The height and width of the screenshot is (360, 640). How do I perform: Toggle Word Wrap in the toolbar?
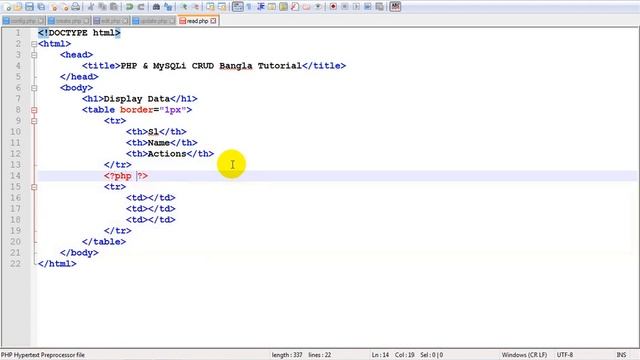click(x=238, y=7)
